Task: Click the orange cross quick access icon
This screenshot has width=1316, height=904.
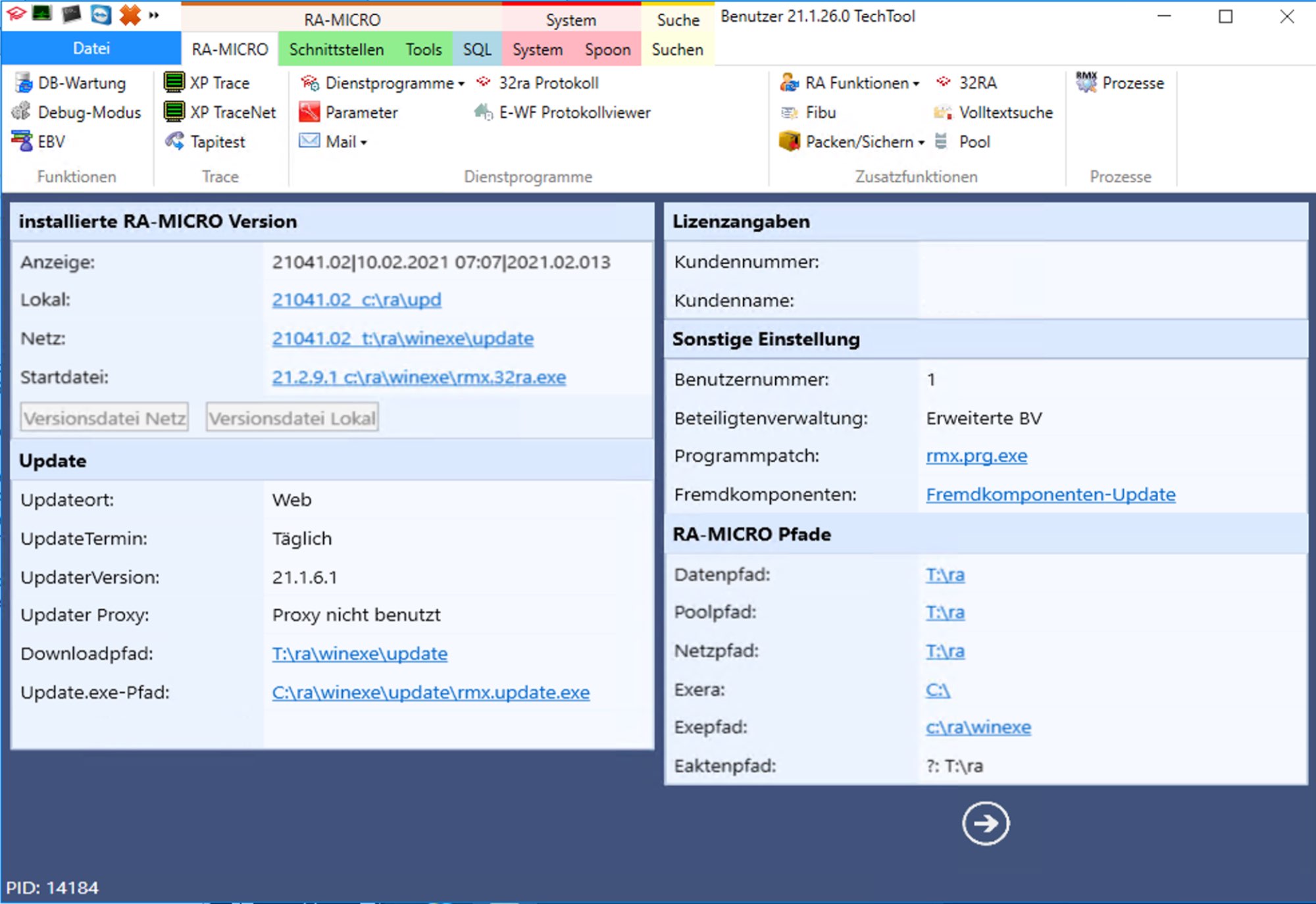Action: coord(130,14)
